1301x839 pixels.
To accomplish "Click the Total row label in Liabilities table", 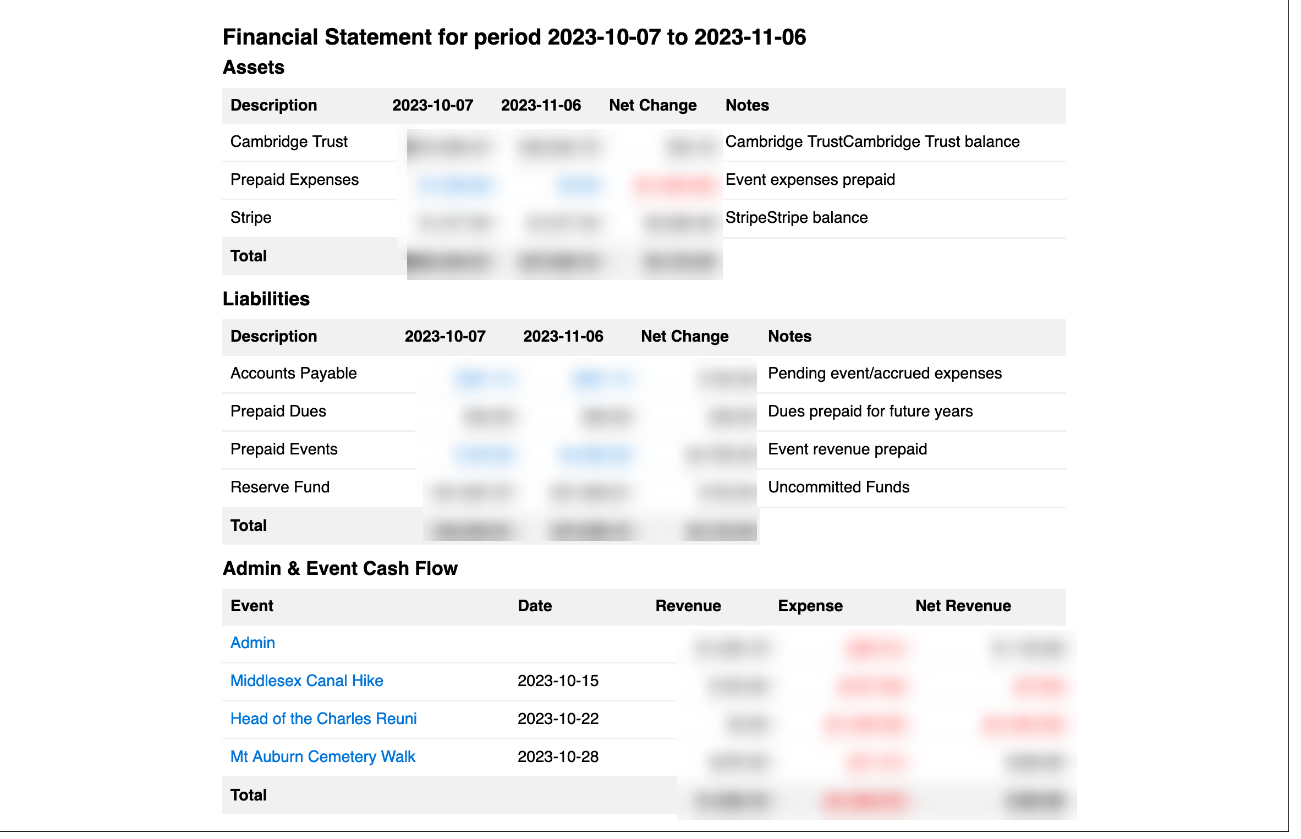I will point(248,526).
